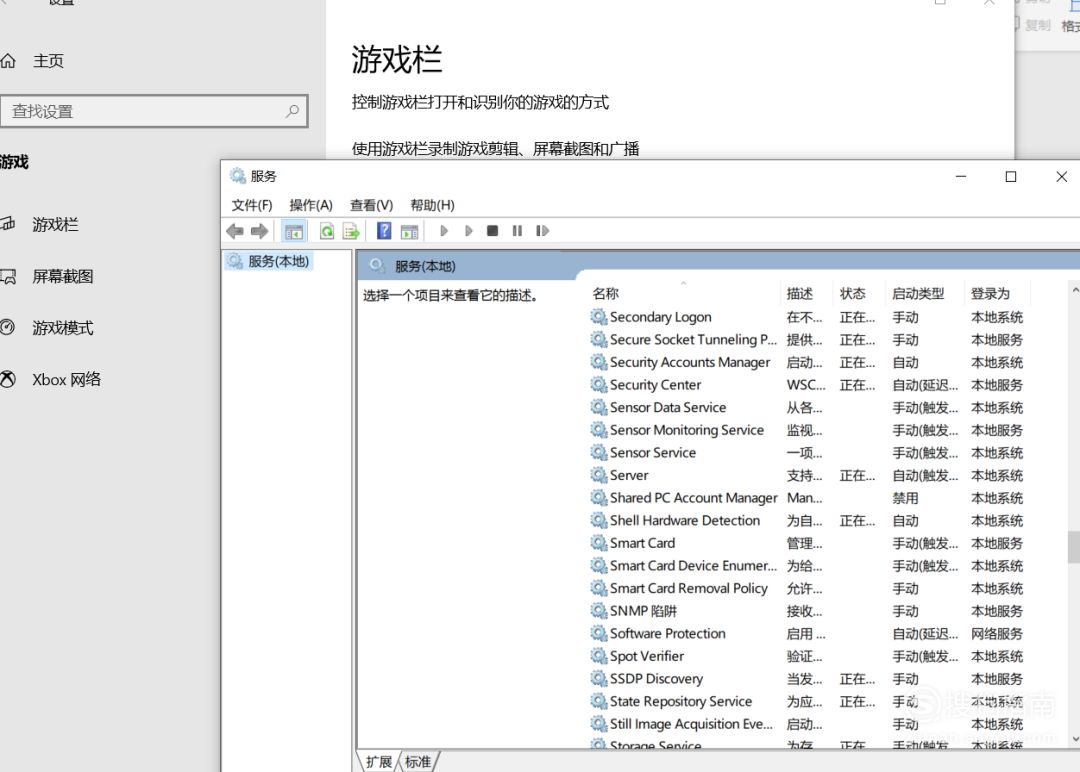This screenshot has width=1080, height=772.
Task: Focus the 查找设置 search field
Action: coord(154,111)
